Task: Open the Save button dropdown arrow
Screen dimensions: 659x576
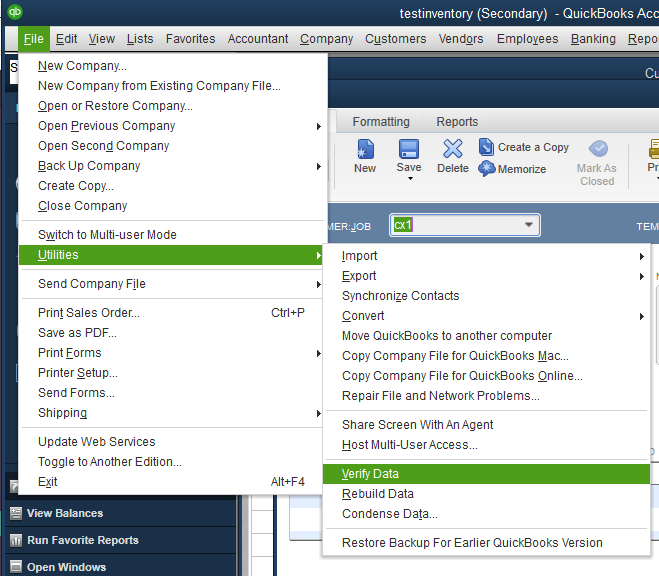Action: (410, 179)
